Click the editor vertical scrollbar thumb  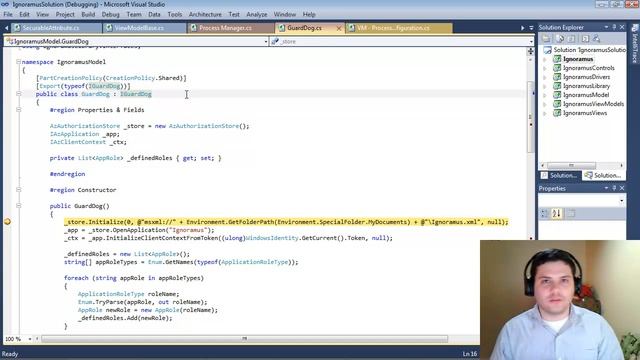530,116
